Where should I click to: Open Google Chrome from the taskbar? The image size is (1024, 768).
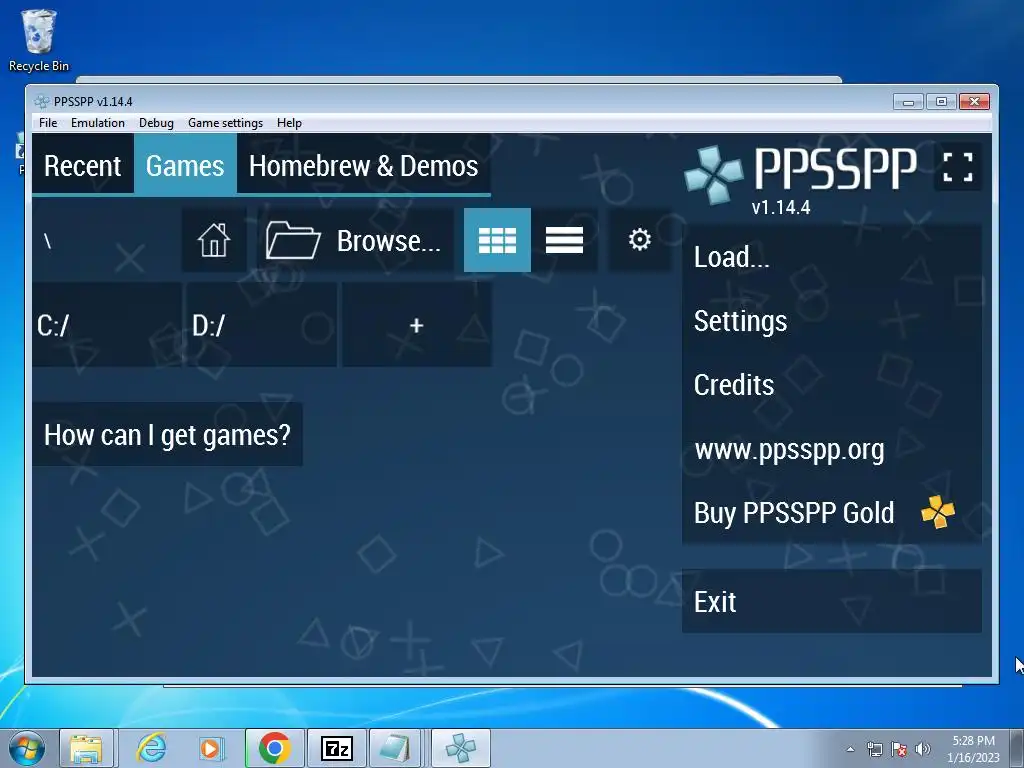(274, 748)
